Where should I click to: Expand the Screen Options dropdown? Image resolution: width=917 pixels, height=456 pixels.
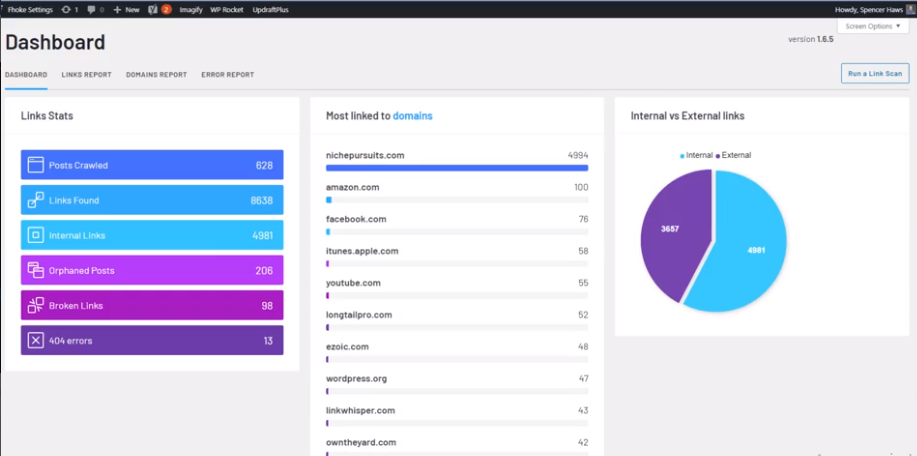[x=873, y=26]
